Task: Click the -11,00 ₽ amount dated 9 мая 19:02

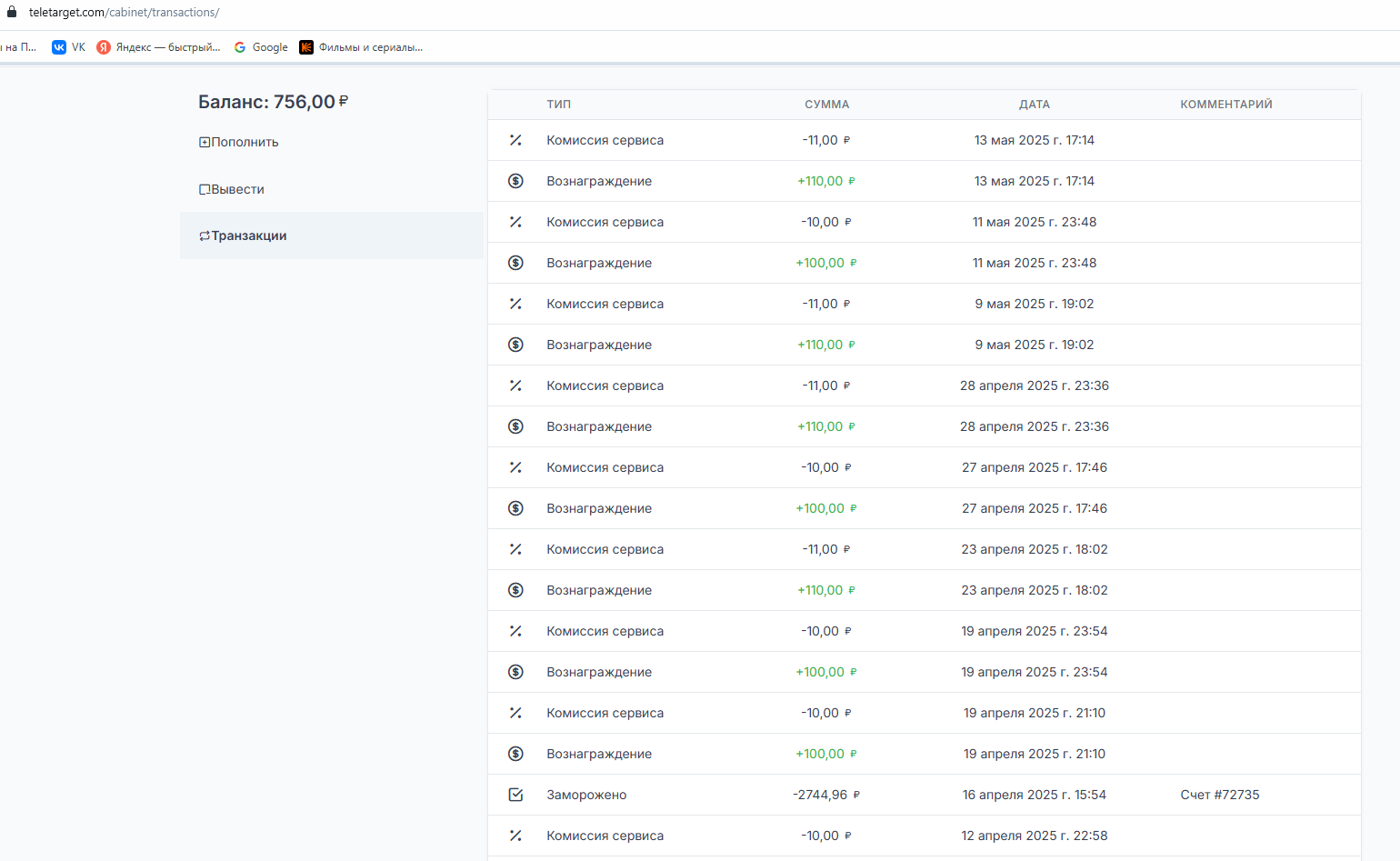Action: (826, 304)
